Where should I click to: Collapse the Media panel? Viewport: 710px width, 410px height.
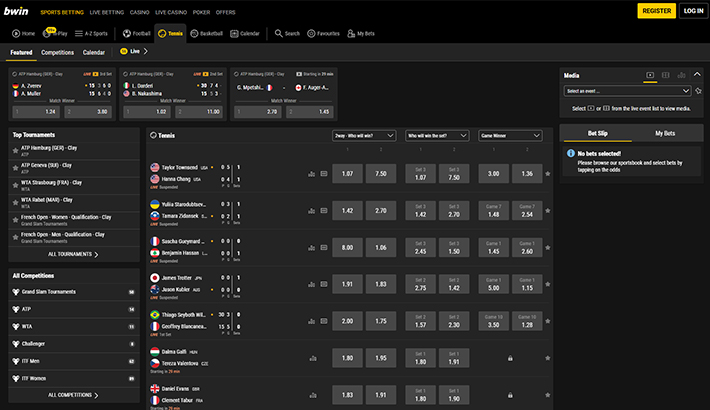tap(697, 74)
